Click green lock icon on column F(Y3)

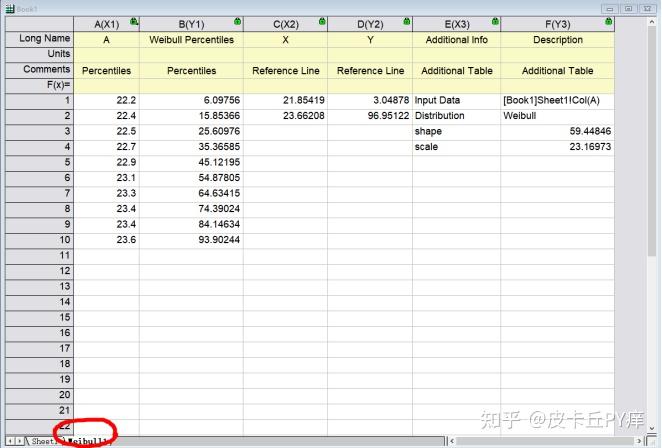[608, 21]
